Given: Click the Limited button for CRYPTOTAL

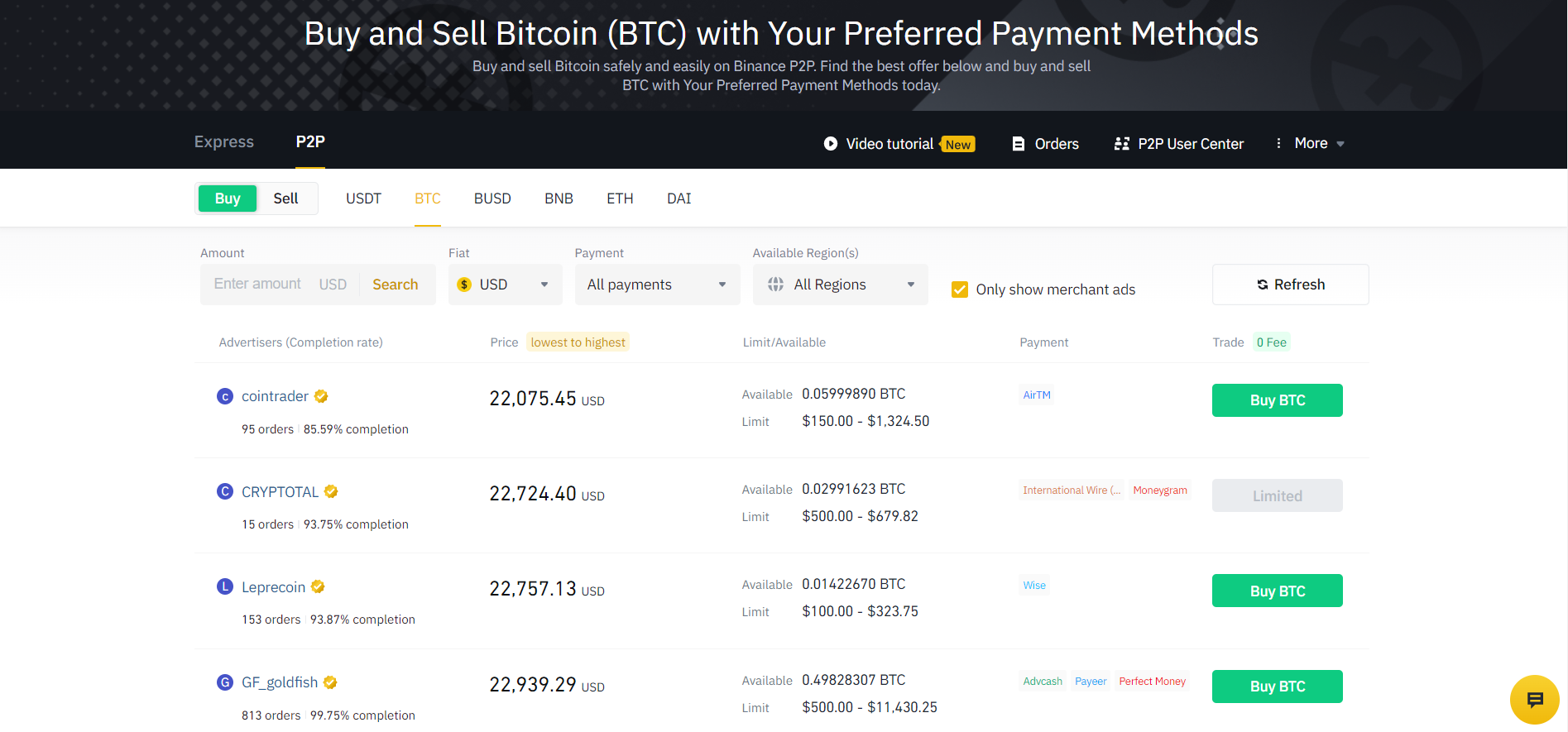Looking at the screenshot, I should coord(1278,495).
